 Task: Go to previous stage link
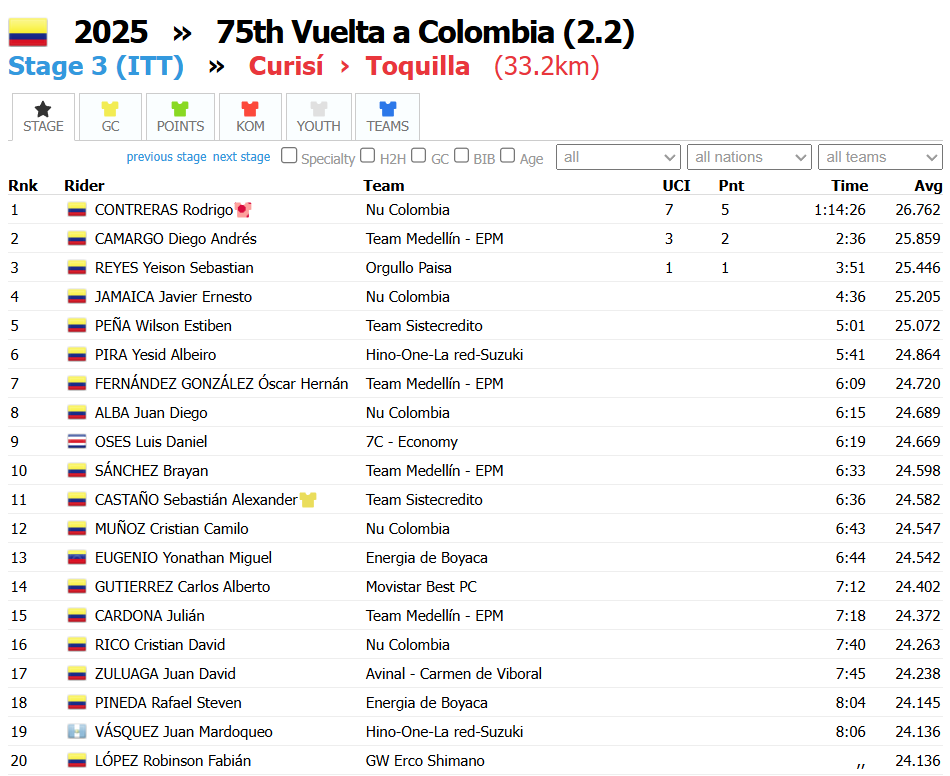pos(166,157)
